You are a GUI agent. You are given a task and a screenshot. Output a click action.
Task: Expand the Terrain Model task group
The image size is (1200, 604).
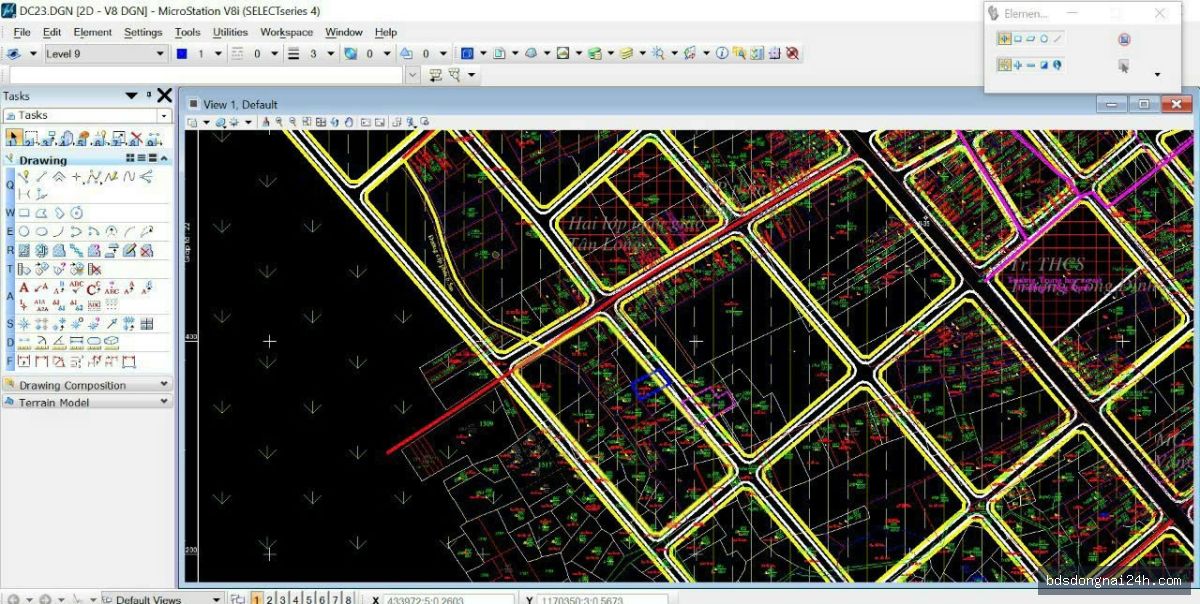[87, 402]
